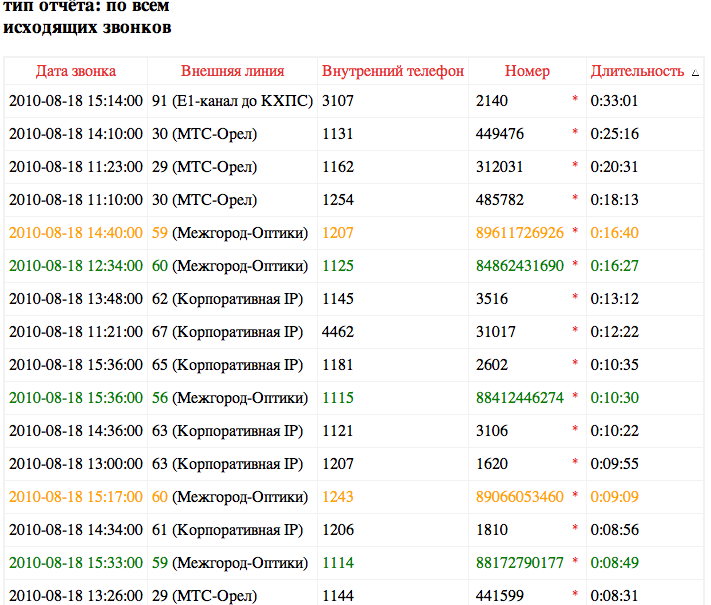Click the asterisk beside number 84862431690
This screenshot has width=711, height=605.
pyautogui.click(x=574, y=266)
